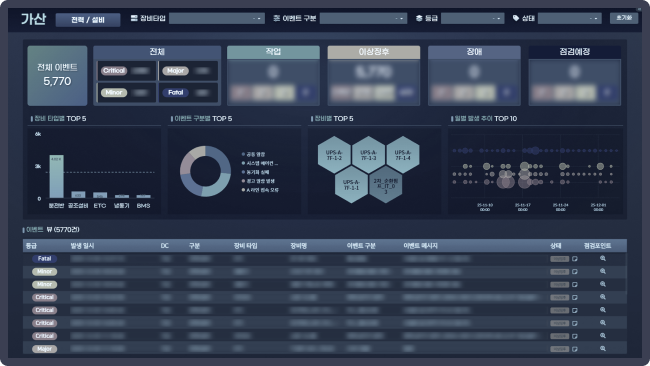Click the Major badge in event table
The height and width of the screenshot is (366, 650).
point(44,349)
